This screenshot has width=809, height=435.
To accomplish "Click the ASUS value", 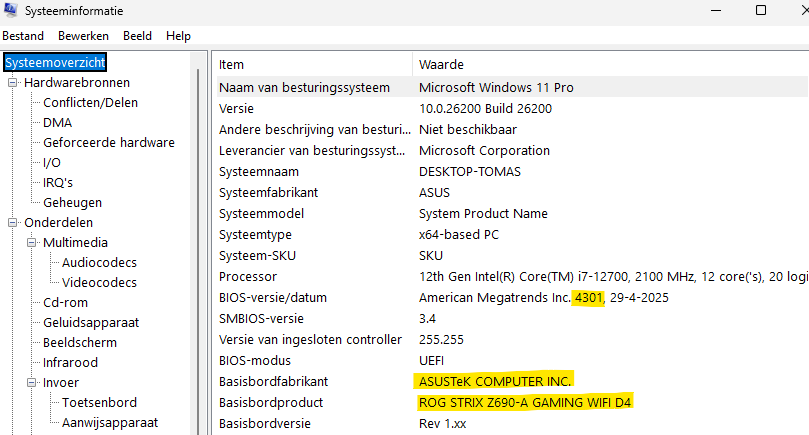I will (434, 193).
